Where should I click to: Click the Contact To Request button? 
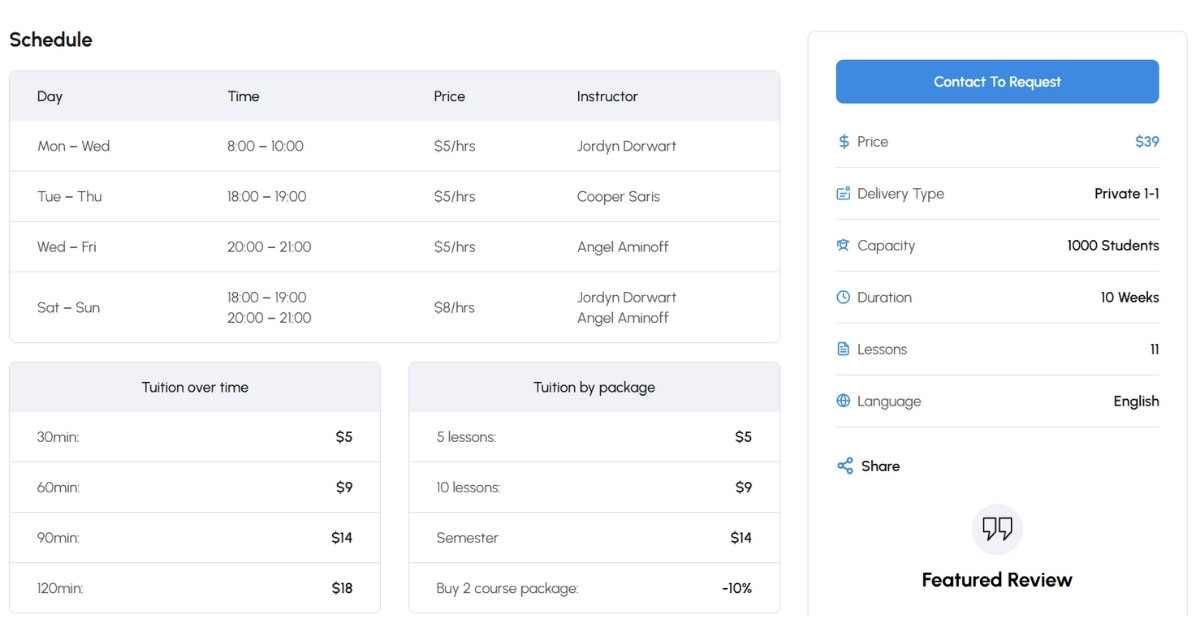click(996, 81)
